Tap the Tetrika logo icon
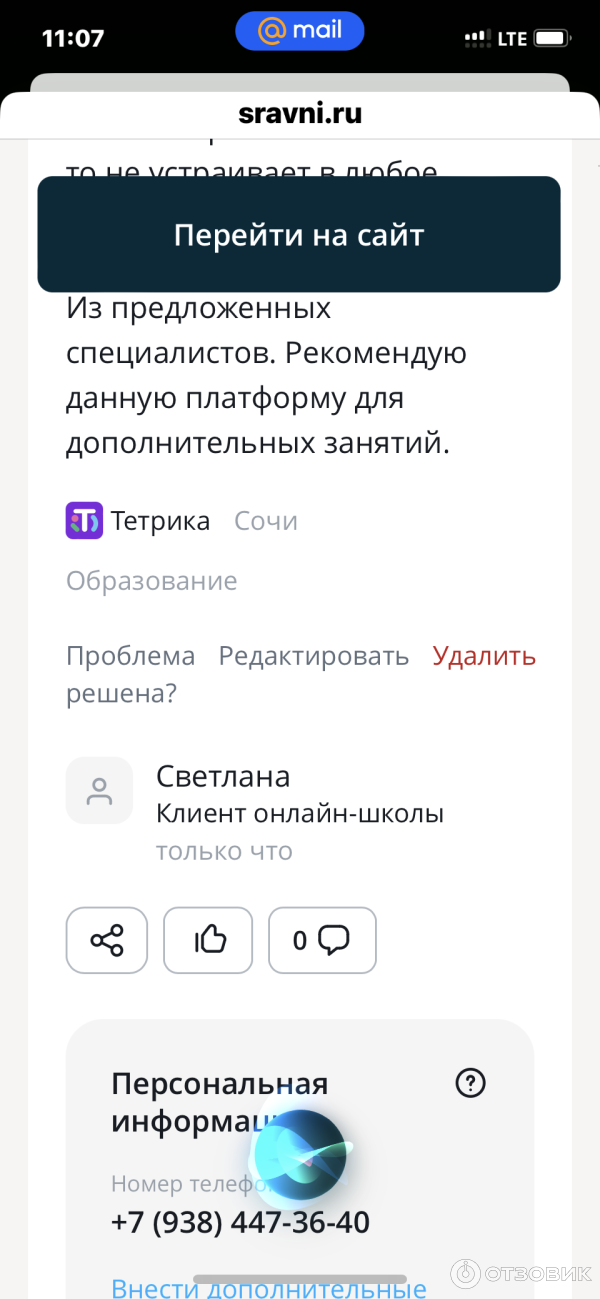The image size is (600, 1299). click(84, 521)
